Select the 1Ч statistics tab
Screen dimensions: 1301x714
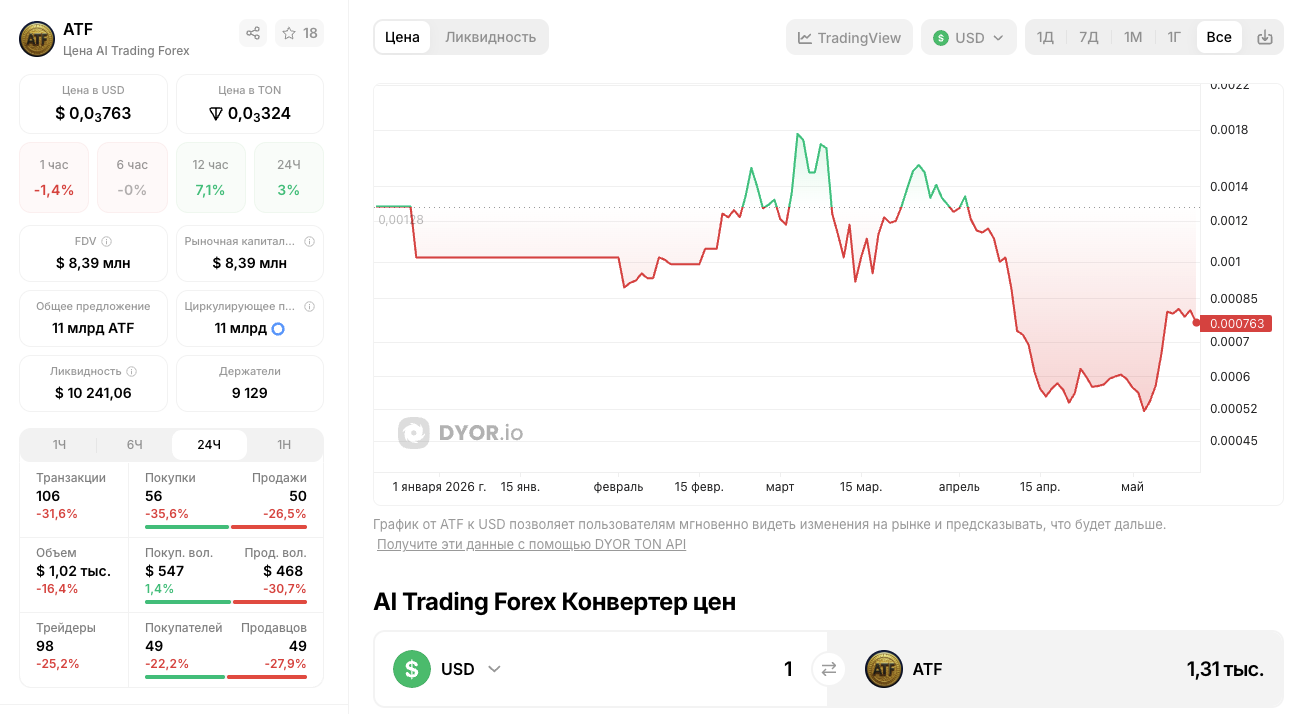tap(59, 444)
